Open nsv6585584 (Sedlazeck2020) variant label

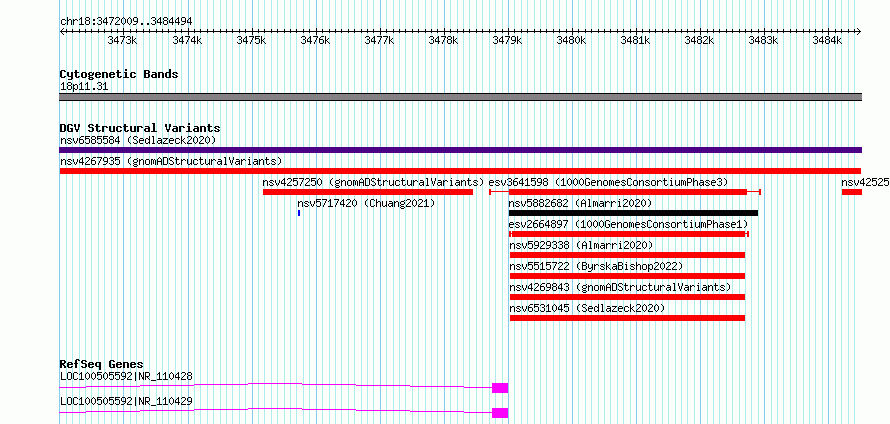[x=138, y=140]
